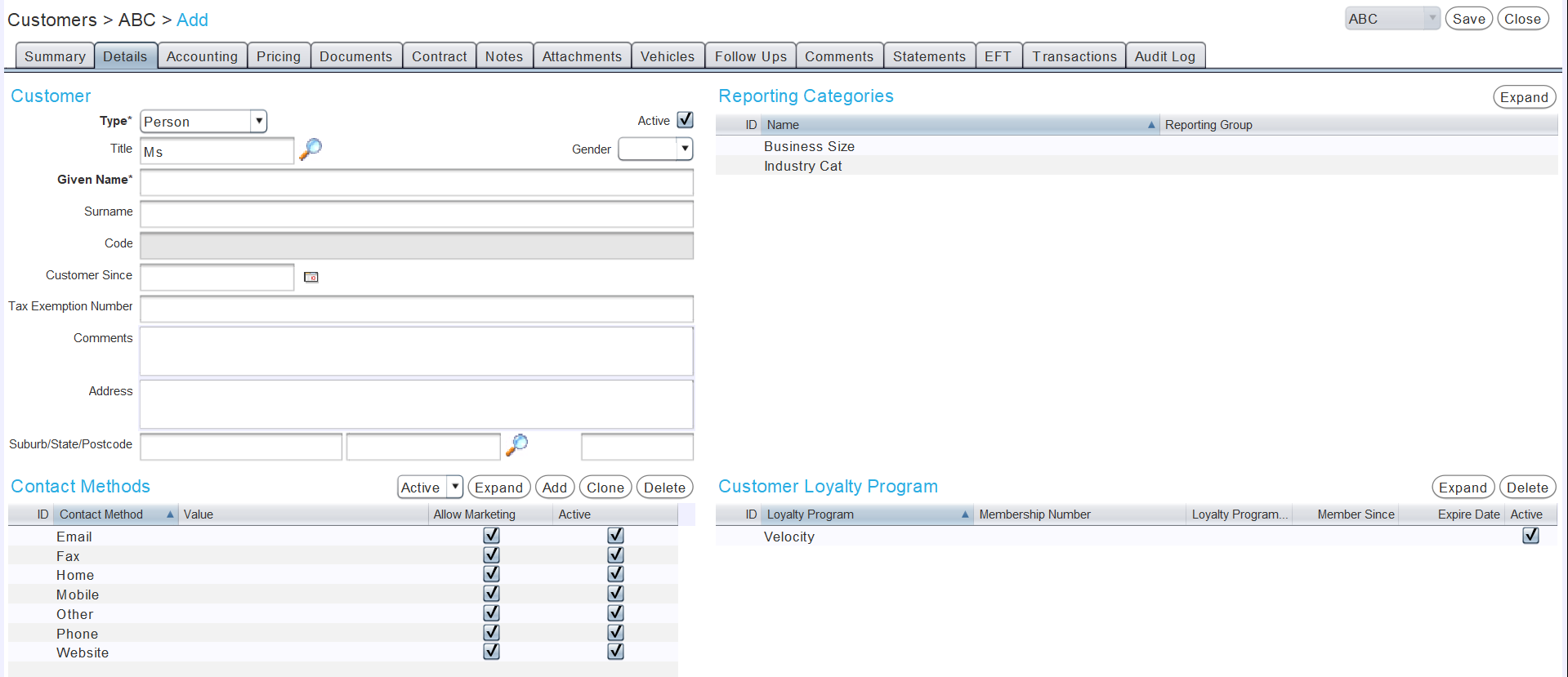
Task: Select the Industry Cat reporting category
Action: (1137, 166)
